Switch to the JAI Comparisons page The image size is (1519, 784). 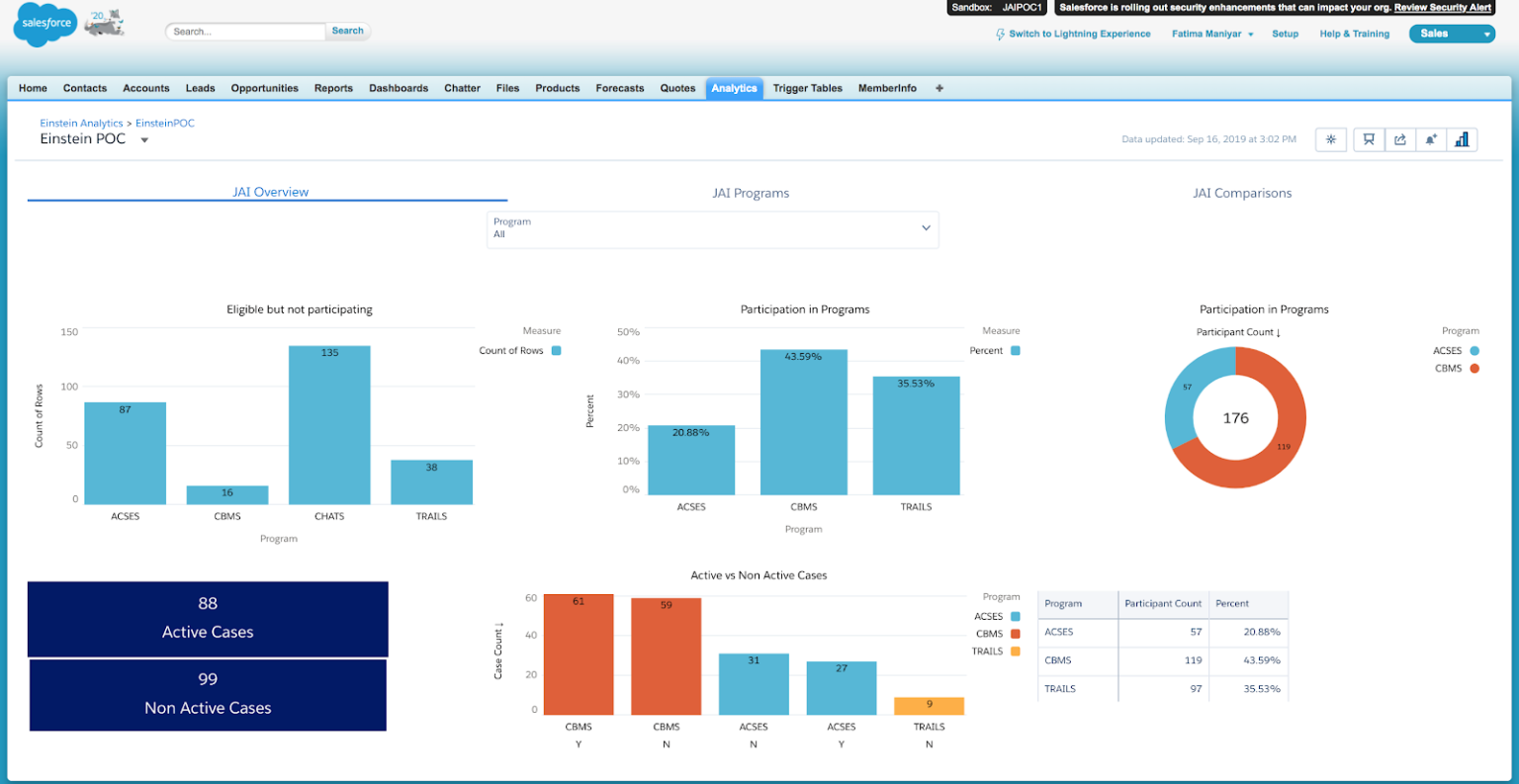coord(1242,193)
